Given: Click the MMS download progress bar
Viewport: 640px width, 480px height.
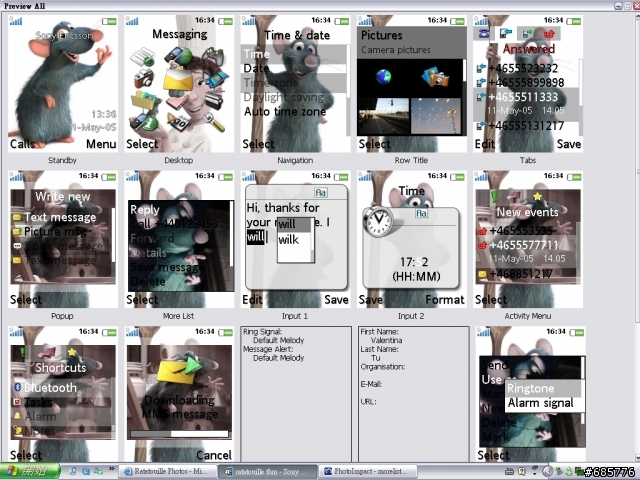Looking at the screenshot, I should (179, 434).
